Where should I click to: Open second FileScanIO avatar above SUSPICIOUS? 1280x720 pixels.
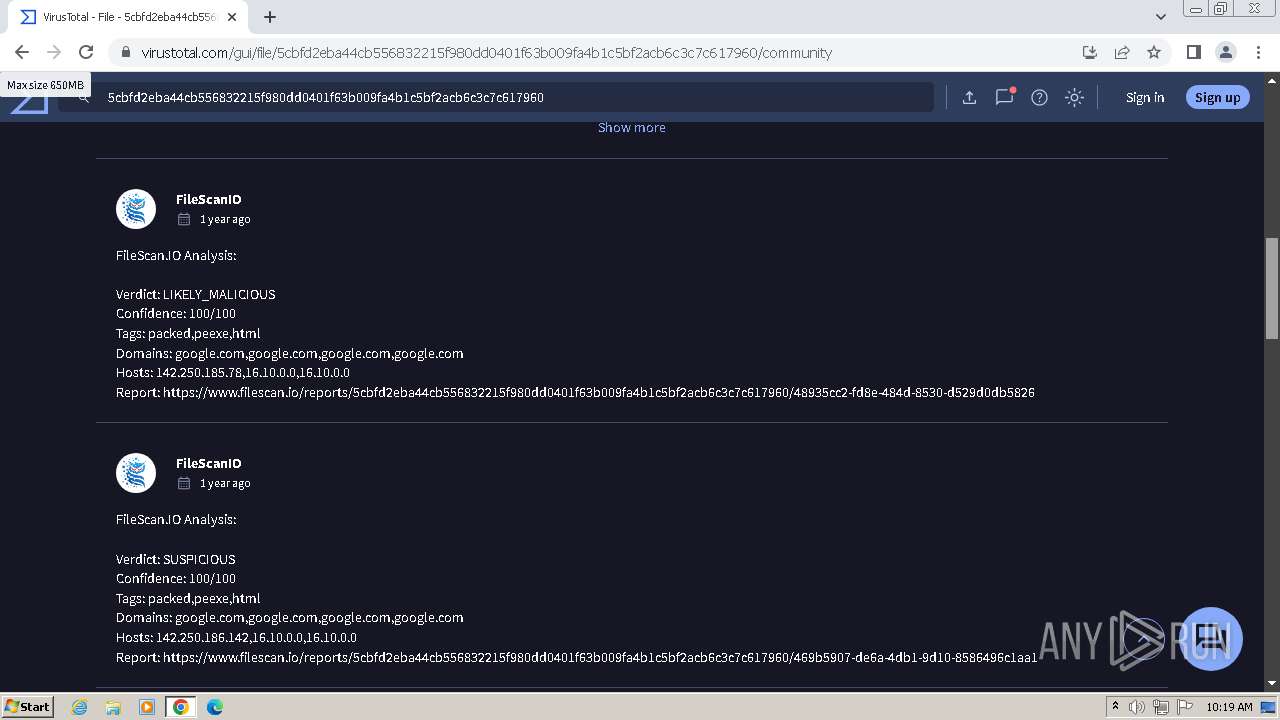click(136, 473)
